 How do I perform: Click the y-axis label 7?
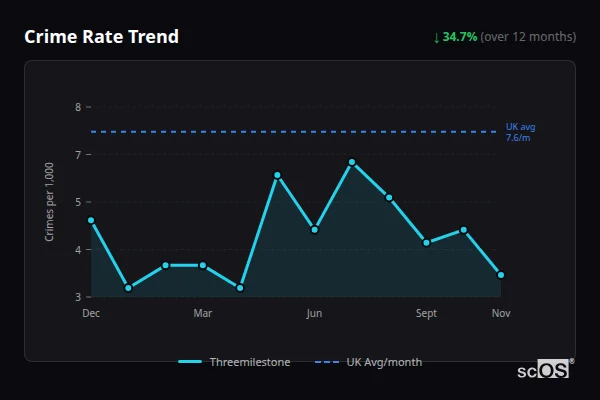(x=78, y=155)
